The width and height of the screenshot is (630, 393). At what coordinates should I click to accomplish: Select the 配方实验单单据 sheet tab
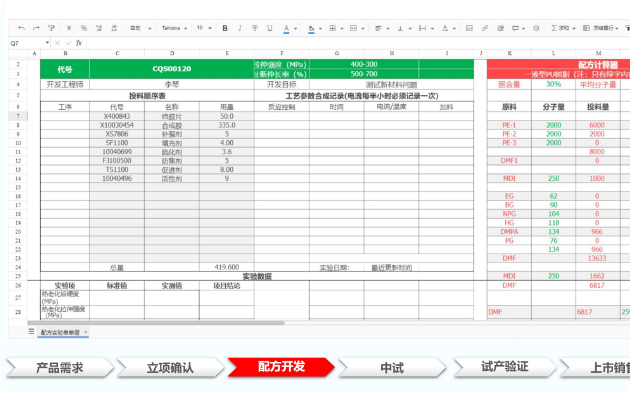(63, 332)
